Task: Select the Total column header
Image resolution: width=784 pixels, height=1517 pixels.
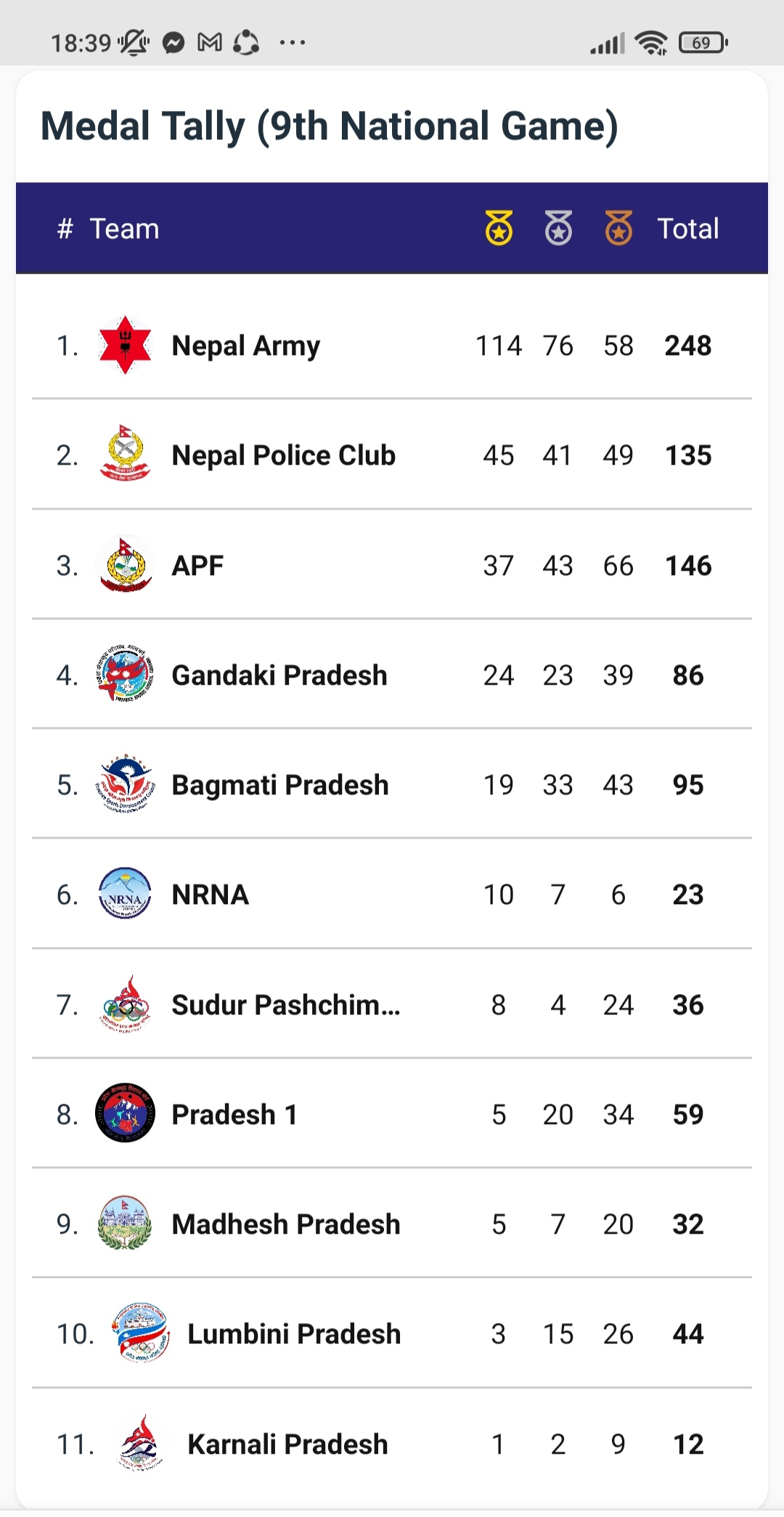Action: (687, 229)
